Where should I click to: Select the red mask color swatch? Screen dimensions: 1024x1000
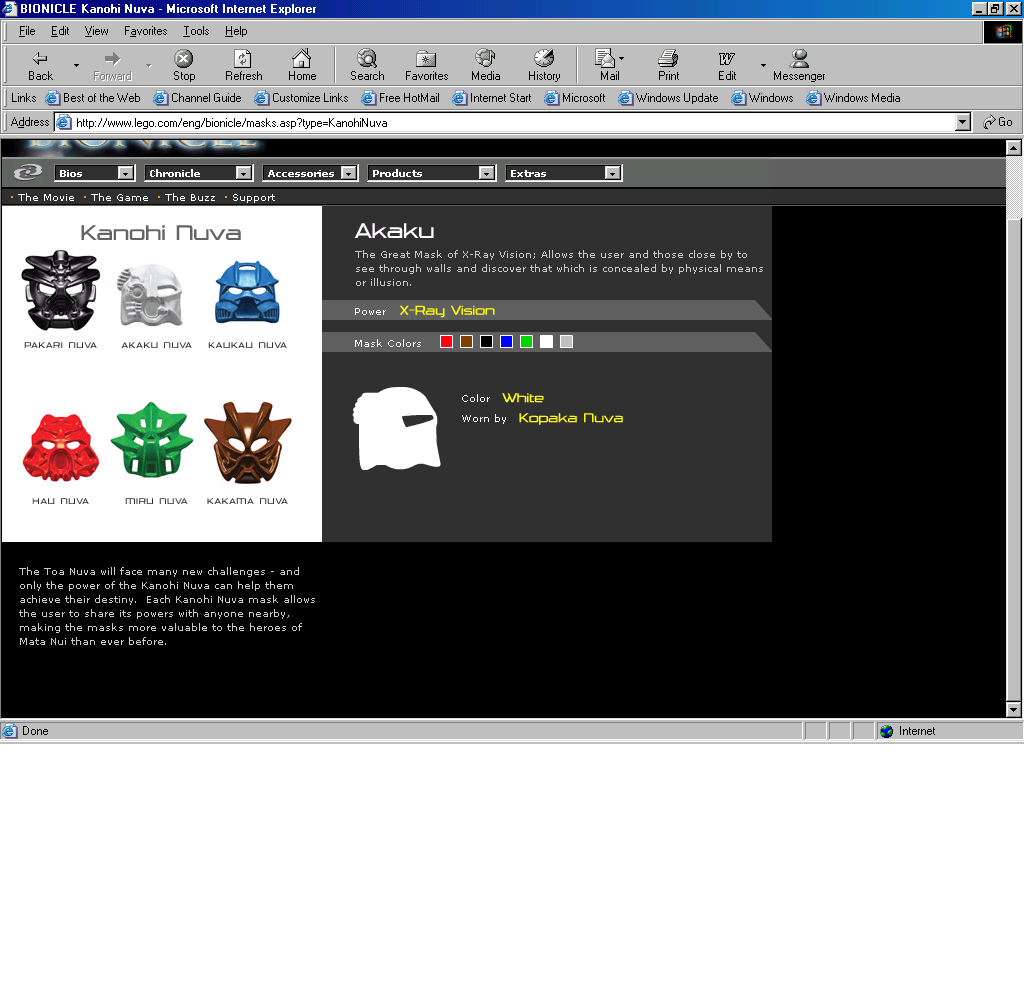pyautogui.click(x=447, y=342)
